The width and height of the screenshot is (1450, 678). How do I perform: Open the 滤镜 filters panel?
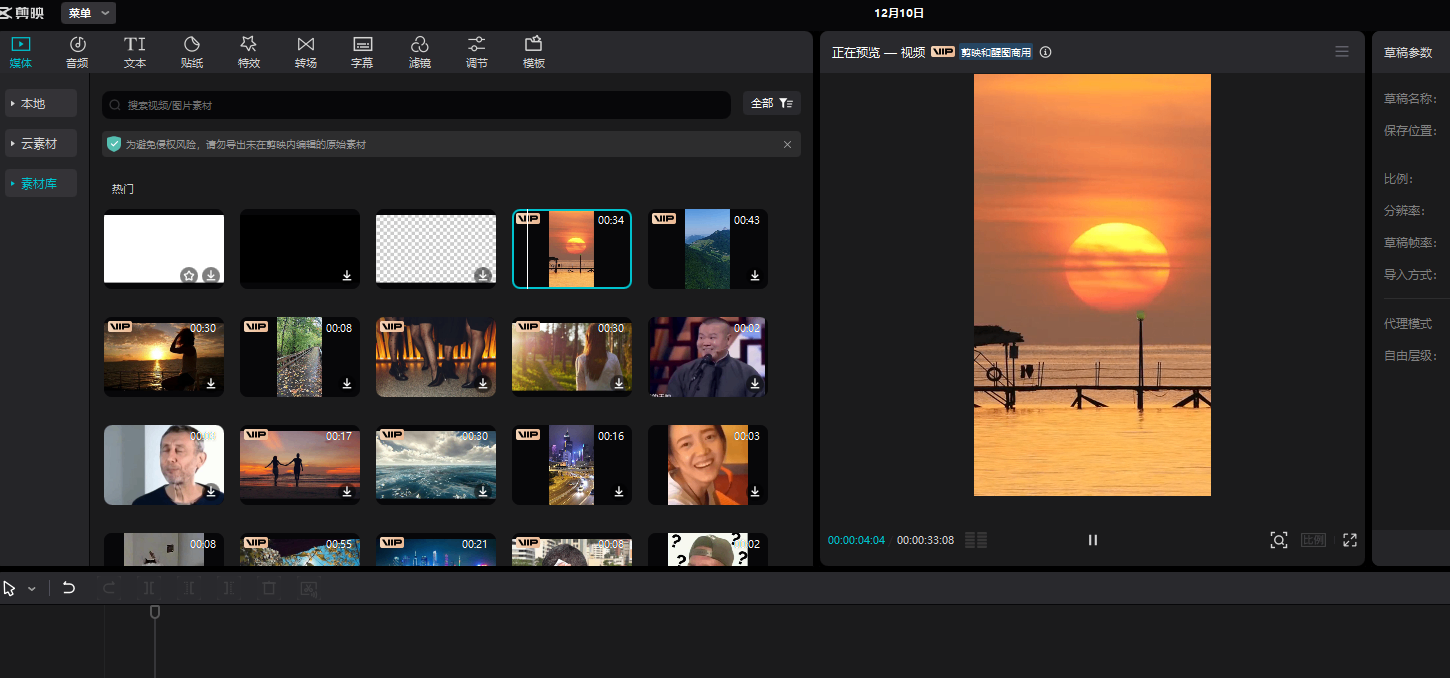pos(420,52)
